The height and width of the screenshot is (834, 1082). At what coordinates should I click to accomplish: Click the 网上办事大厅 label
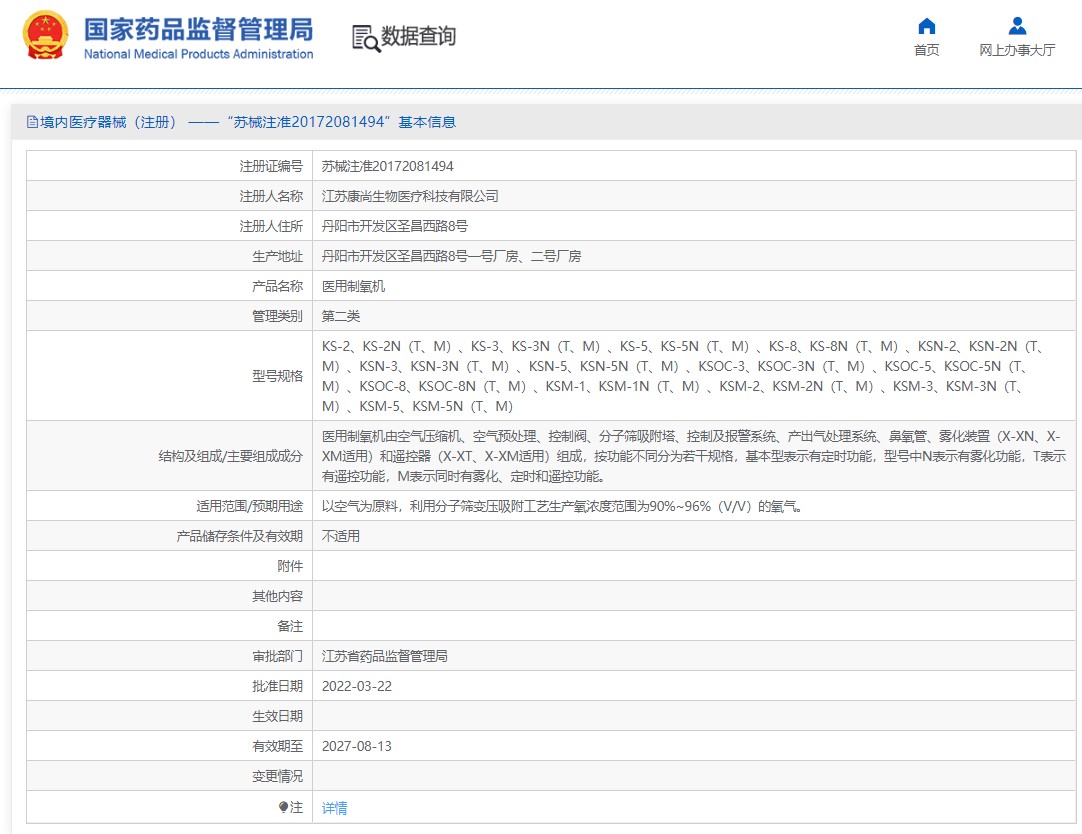point(1017,50)
